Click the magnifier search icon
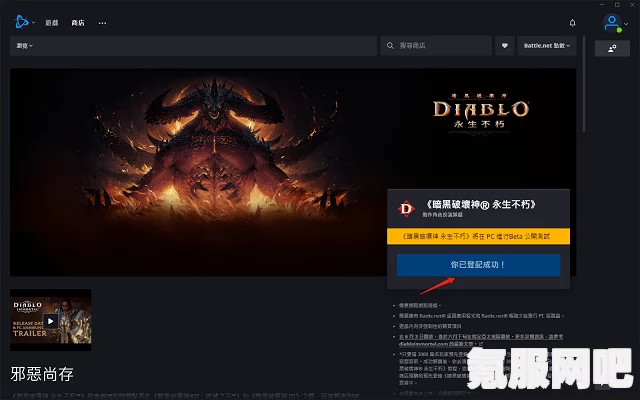This screenshot has height=400, width=640. (390, 46)
